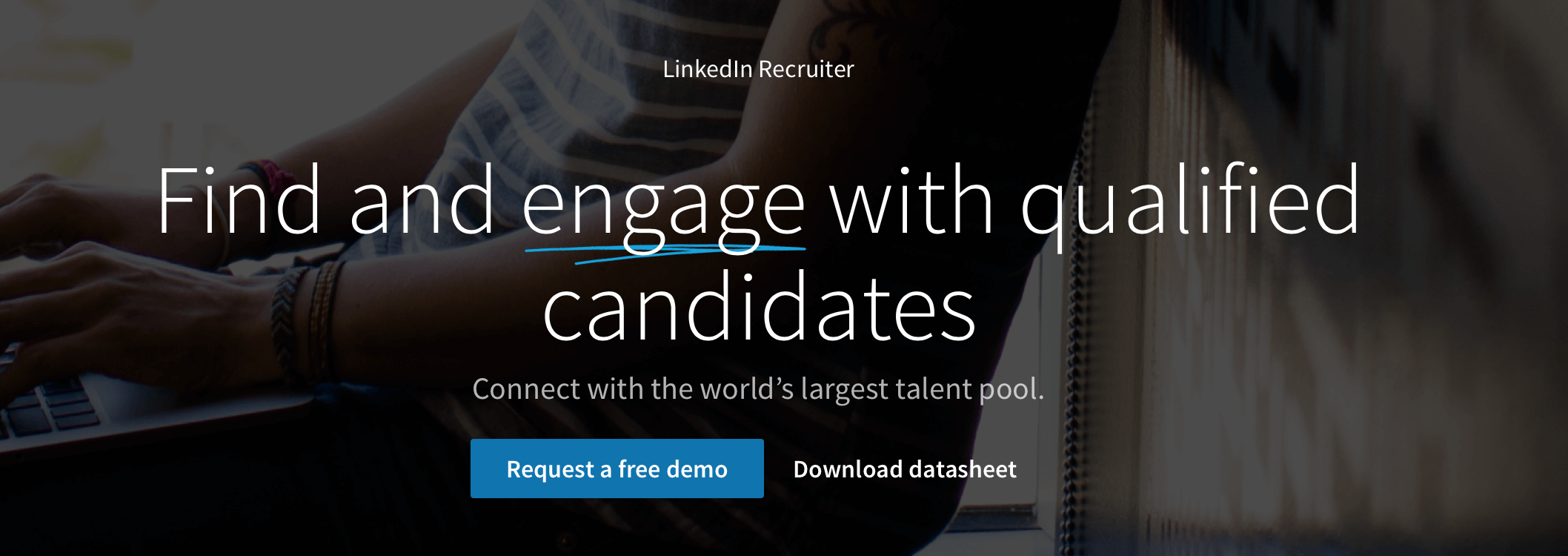Click the blue scribble underline beneath engage
The width and height of the screenshot is (1568, 556).
tap(665, 253)
